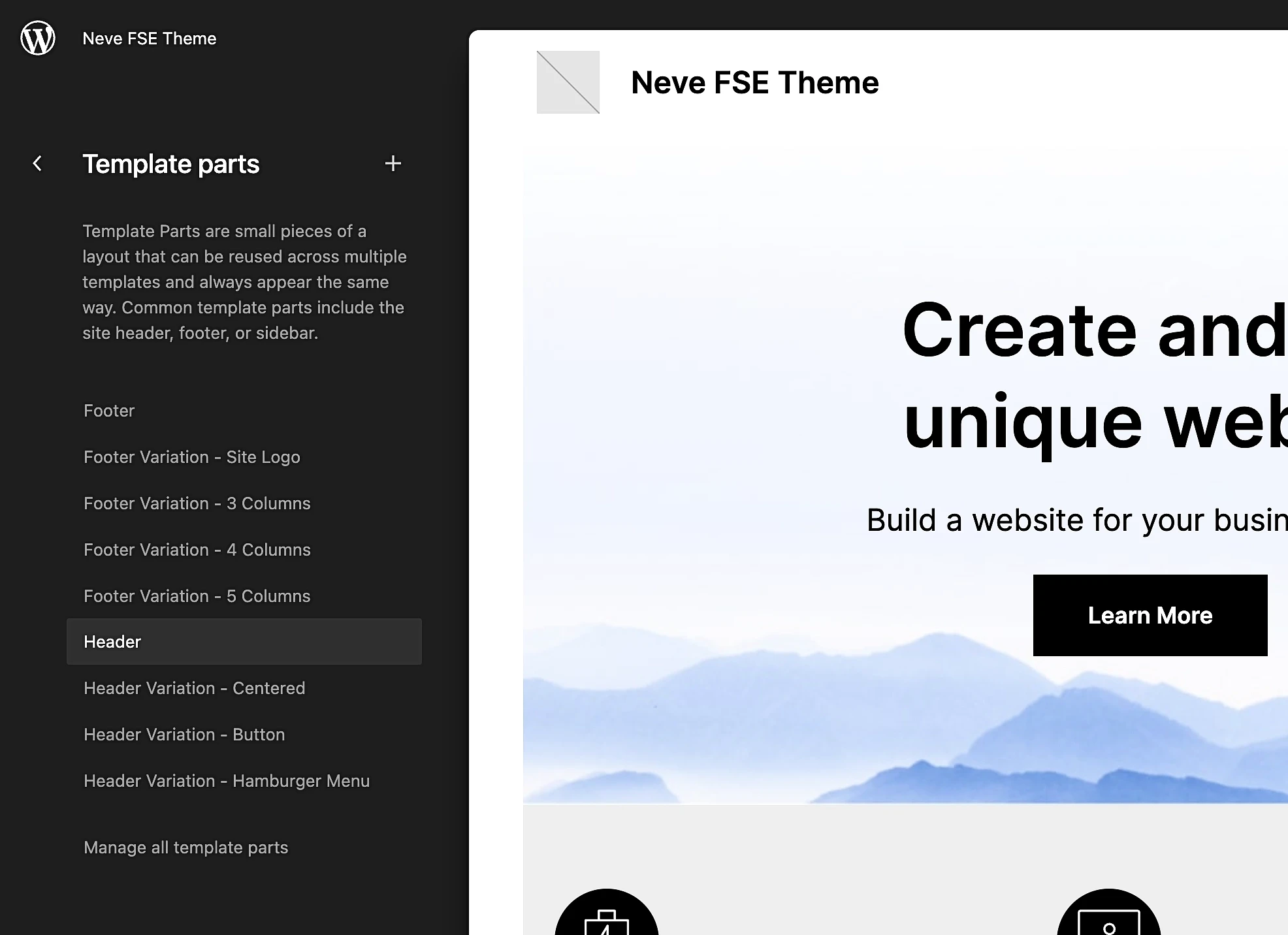Select Footer Variation - 4 Columns
1288x935 pixels.
(197, 549)
